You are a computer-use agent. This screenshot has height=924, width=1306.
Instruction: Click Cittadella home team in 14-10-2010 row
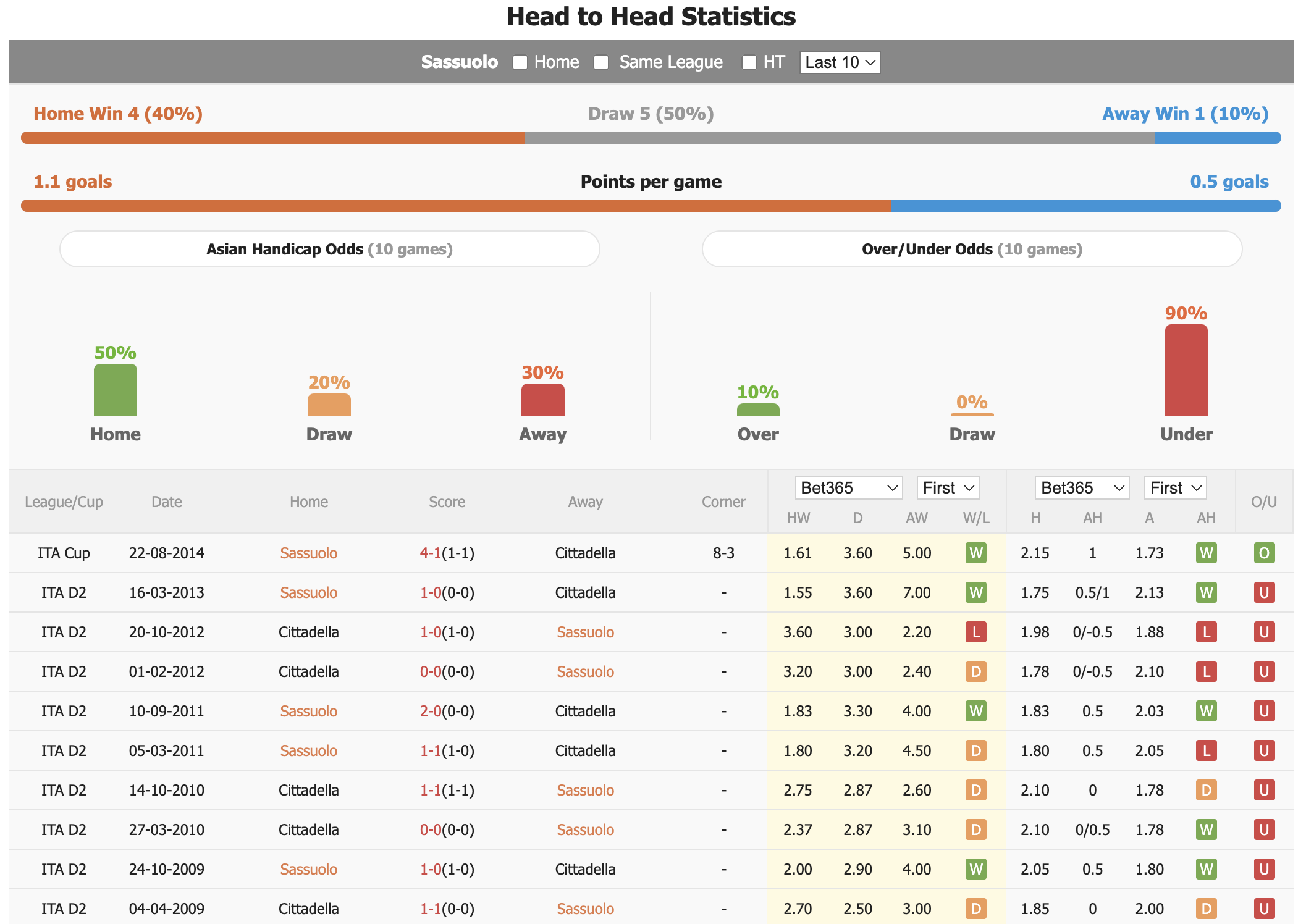point(308,790)
